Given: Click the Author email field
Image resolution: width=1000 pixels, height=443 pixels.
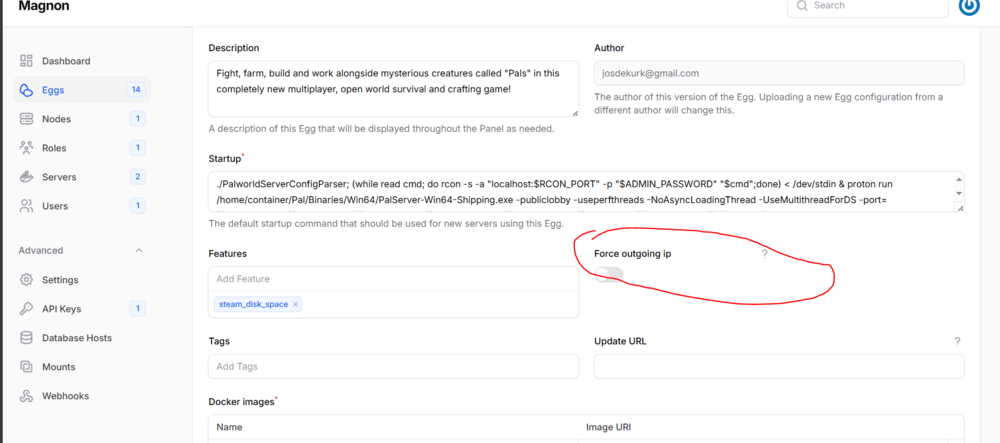Looking at the screenshot, I should tap(779, 73).
